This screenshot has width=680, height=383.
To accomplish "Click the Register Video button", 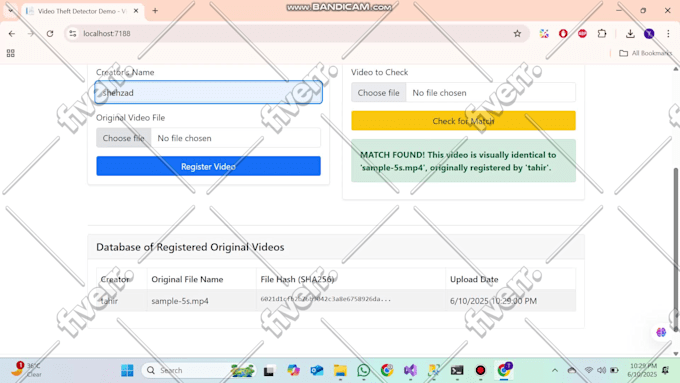I will pos(208,166).
